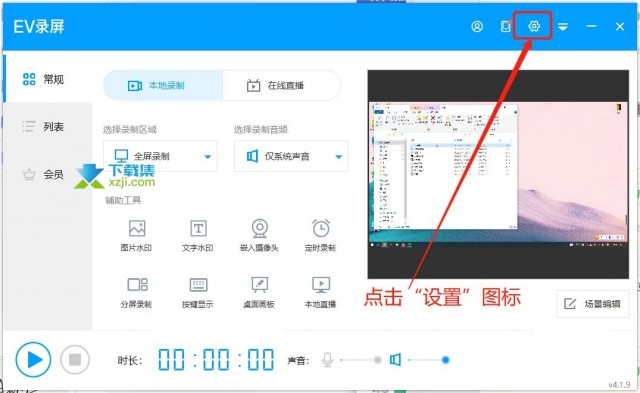This screenshot has height=393, width=640.
Task: Click the 00:00:00 duration timer
Action: (216, 360)
